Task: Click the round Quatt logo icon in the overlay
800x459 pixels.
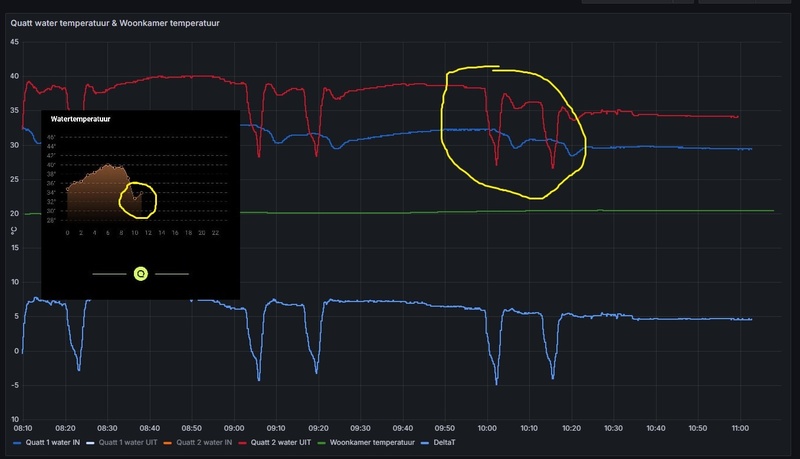Action: (x=141, y=274)
